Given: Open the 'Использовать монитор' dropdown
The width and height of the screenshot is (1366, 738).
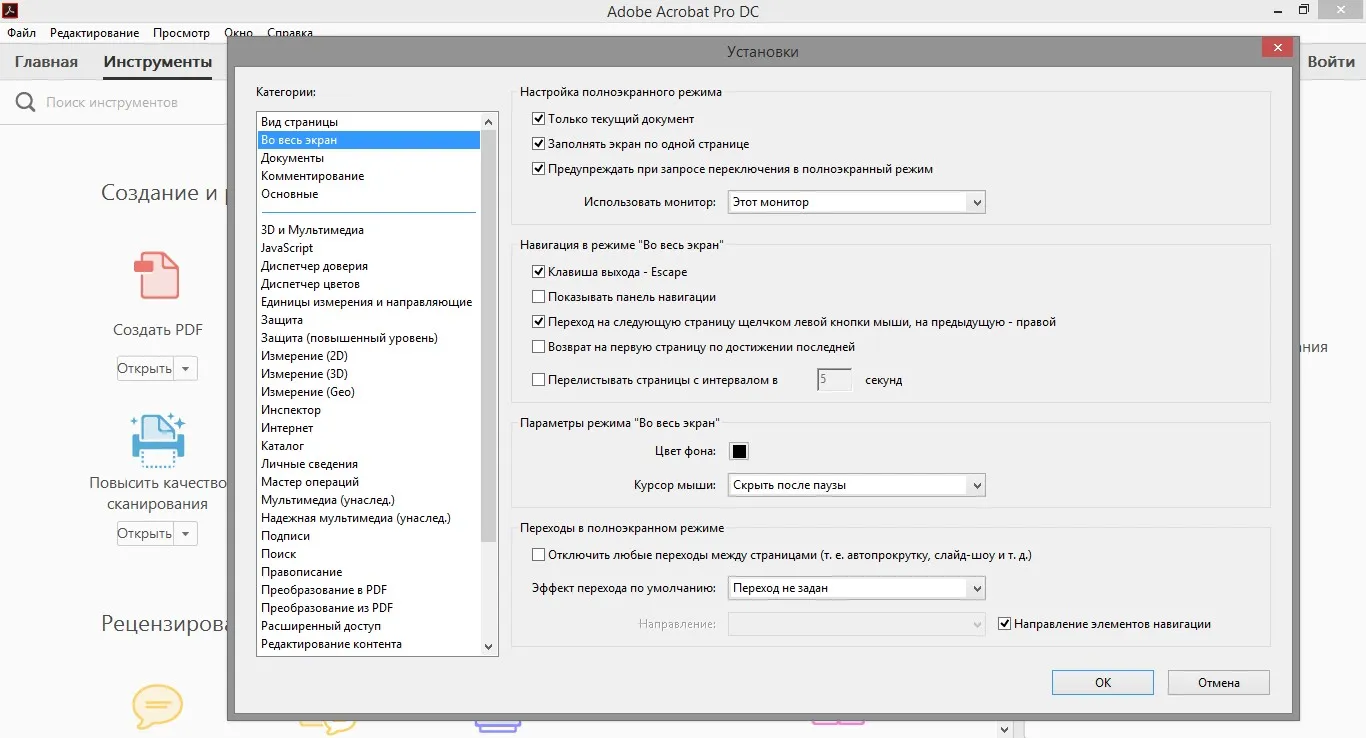Looking at the screenshot, I should (x=857, y=202).
